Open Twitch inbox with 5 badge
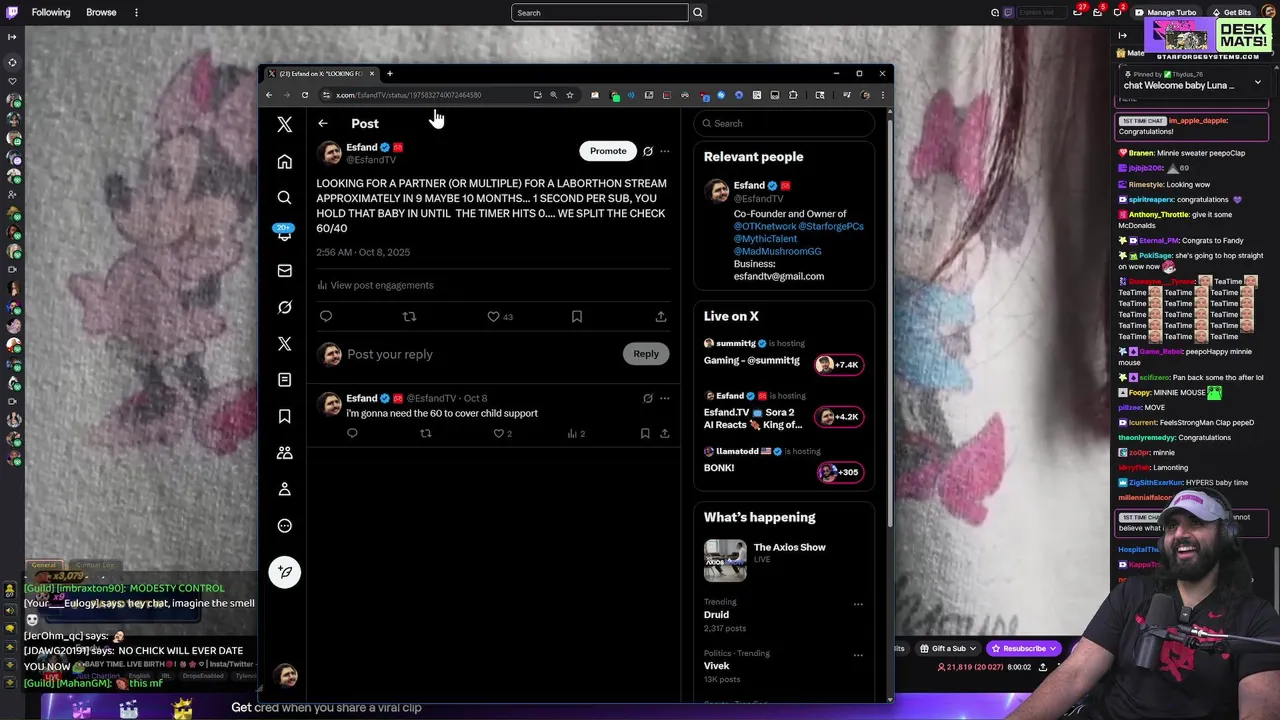1280x720 pixels. click(x=1098, y=12)
